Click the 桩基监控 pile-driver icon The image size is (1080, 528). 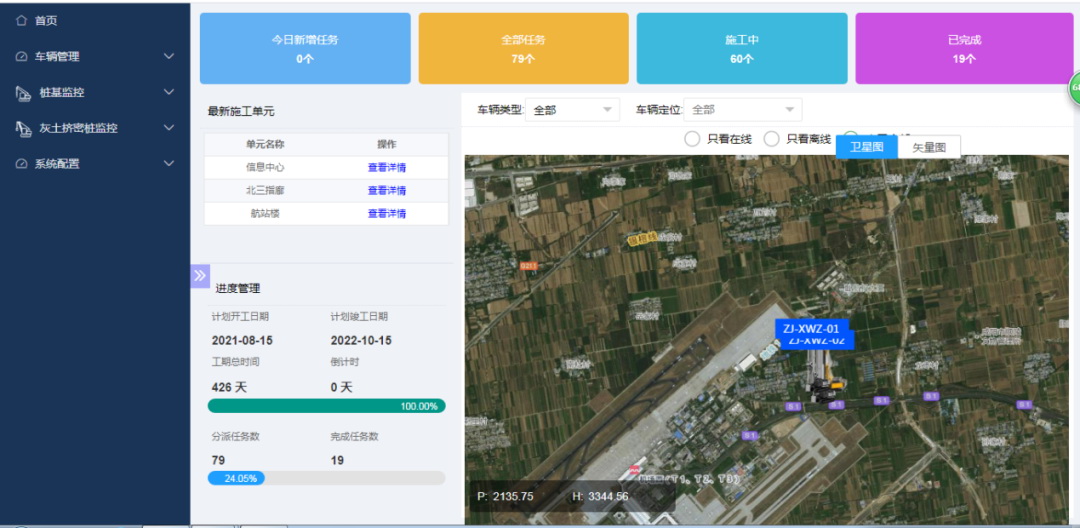[23, 93]
